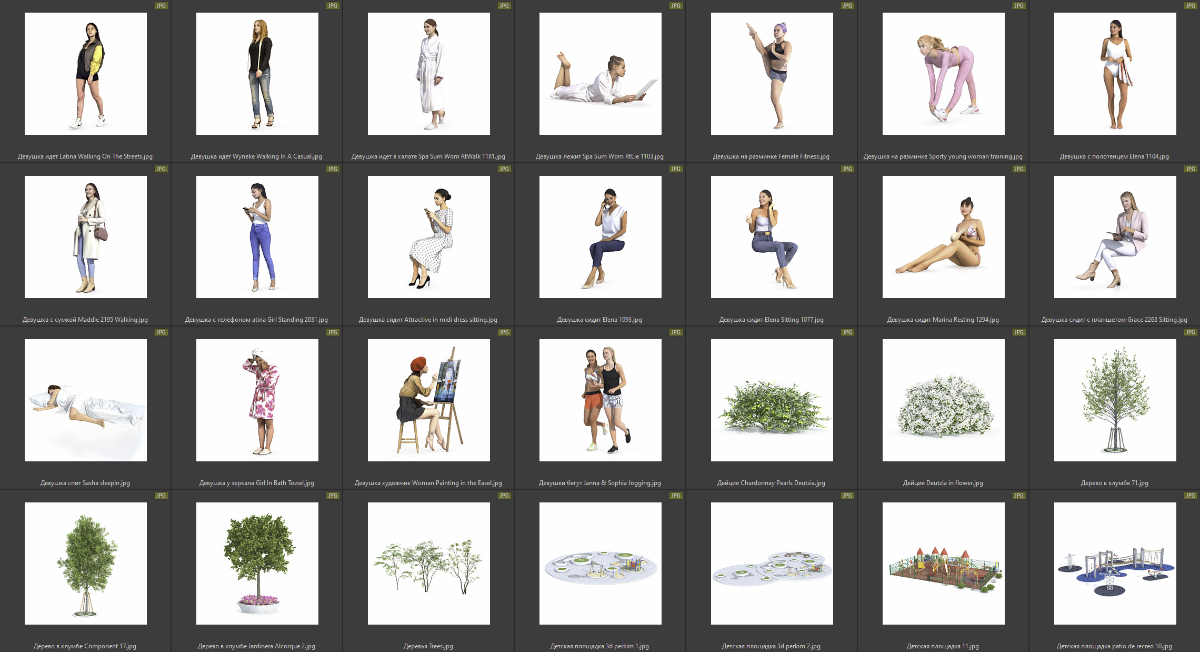Open the Marina Resting thumbnail

click(943, 237)
